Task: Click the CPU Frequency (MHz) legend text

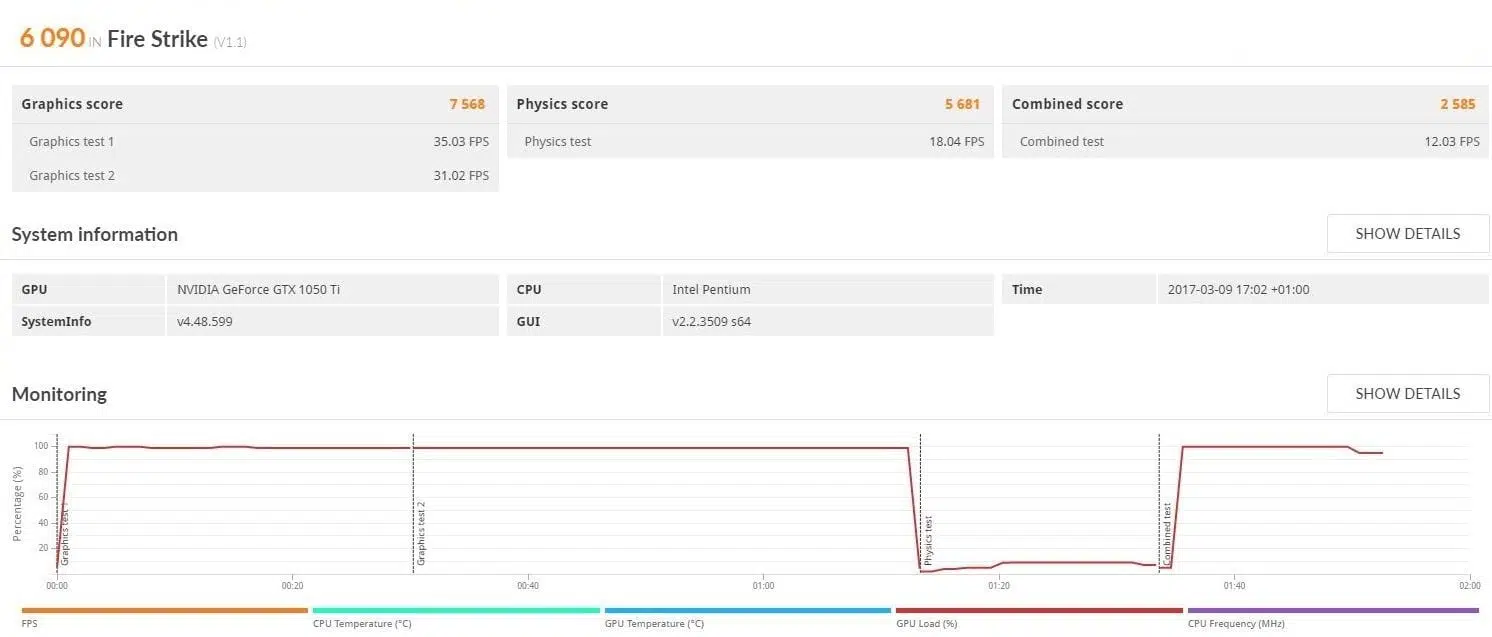Action: pyautogui.click(x=1236, y=624)
